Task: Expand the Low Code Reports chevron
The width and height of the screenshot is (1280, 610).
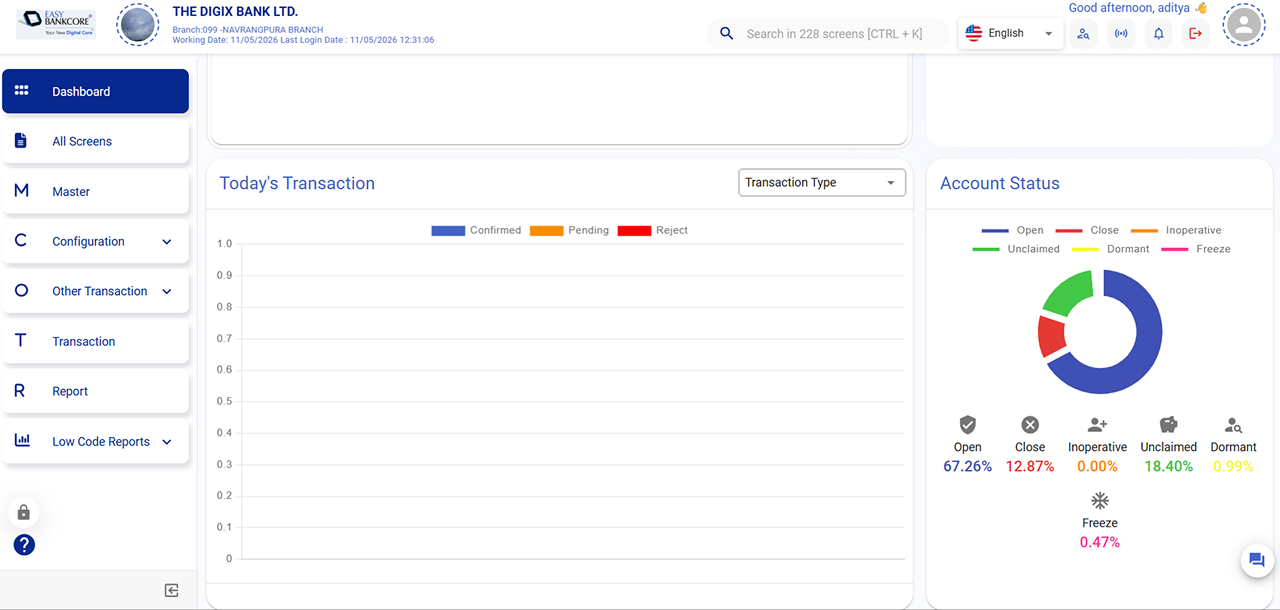Action: pyautogui.click(x=167, y=441)
